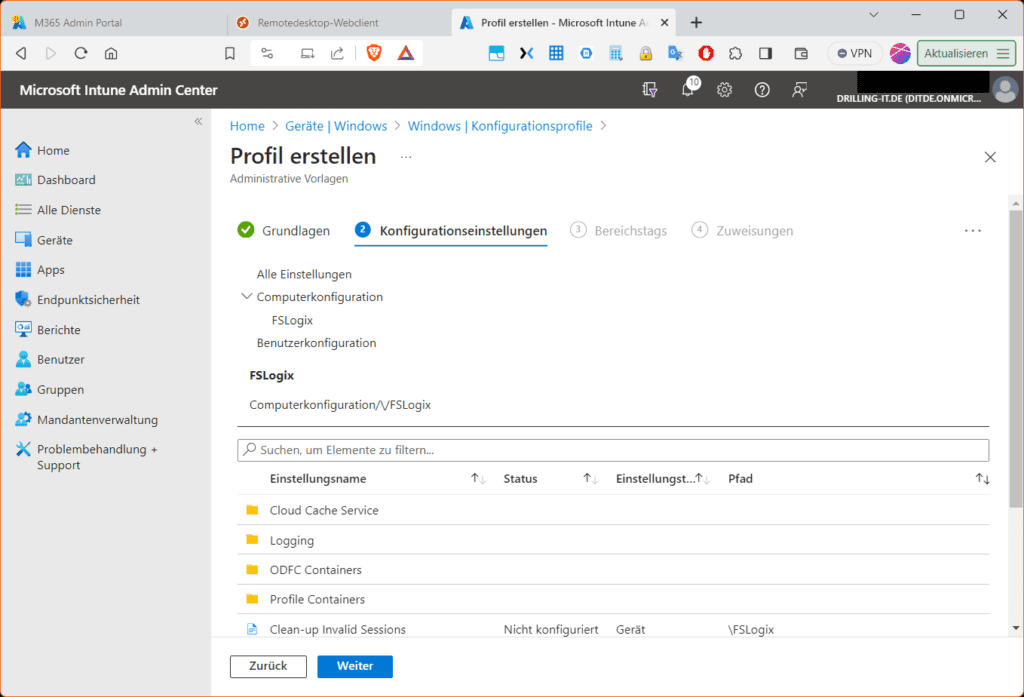
Task: Select Alle Einstellungen in the tree
Action: pos(304,274)
